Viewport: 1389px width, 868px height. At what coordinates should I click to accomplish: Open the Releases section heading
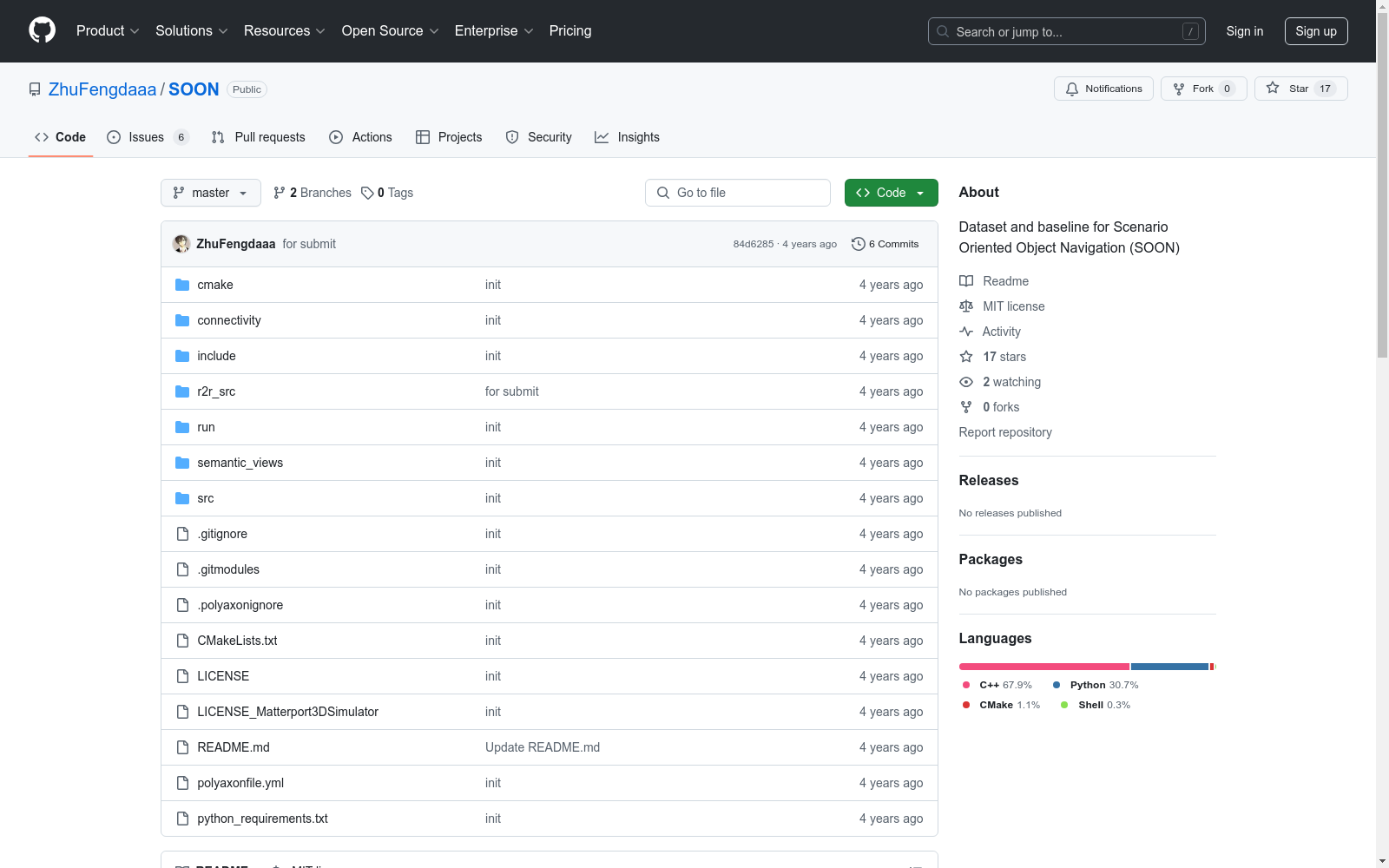[x=989, y=480]
